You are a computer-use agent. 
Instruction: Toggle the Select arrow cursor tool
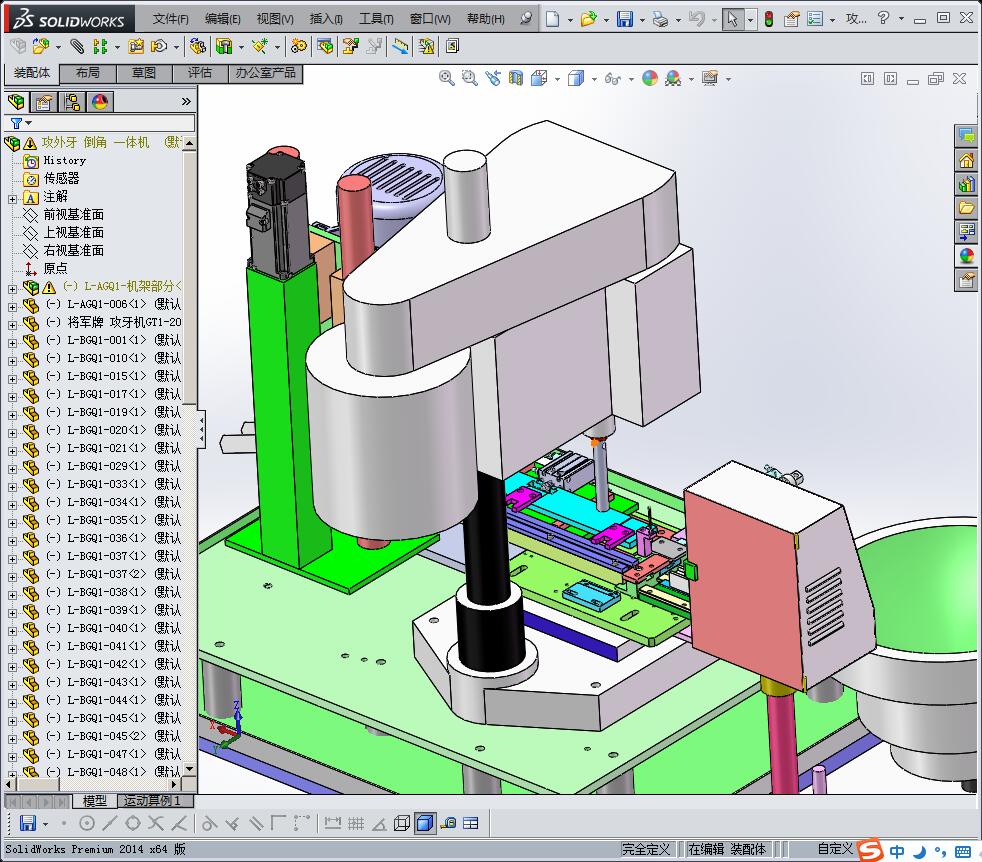pyautogui.click(x=733, y=19)
